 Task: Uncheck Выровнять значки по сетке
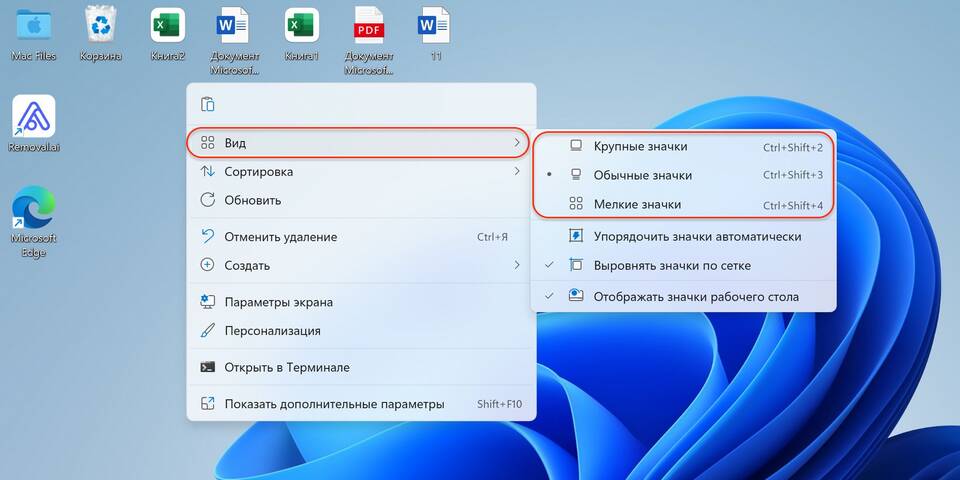[x=671, y=266]
